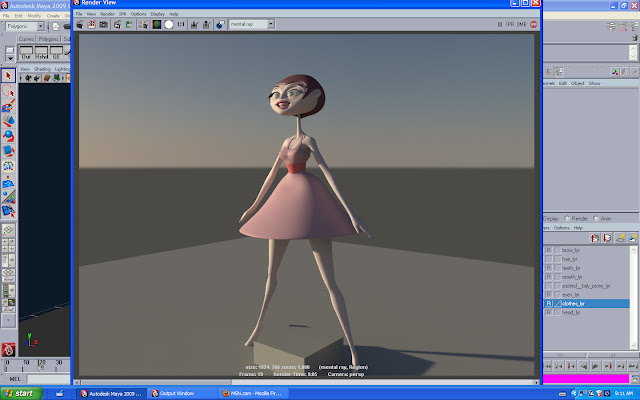Open Shading menu in viewport panel
The height and width of the screenshot is (400, 640).
click(42, 69)
